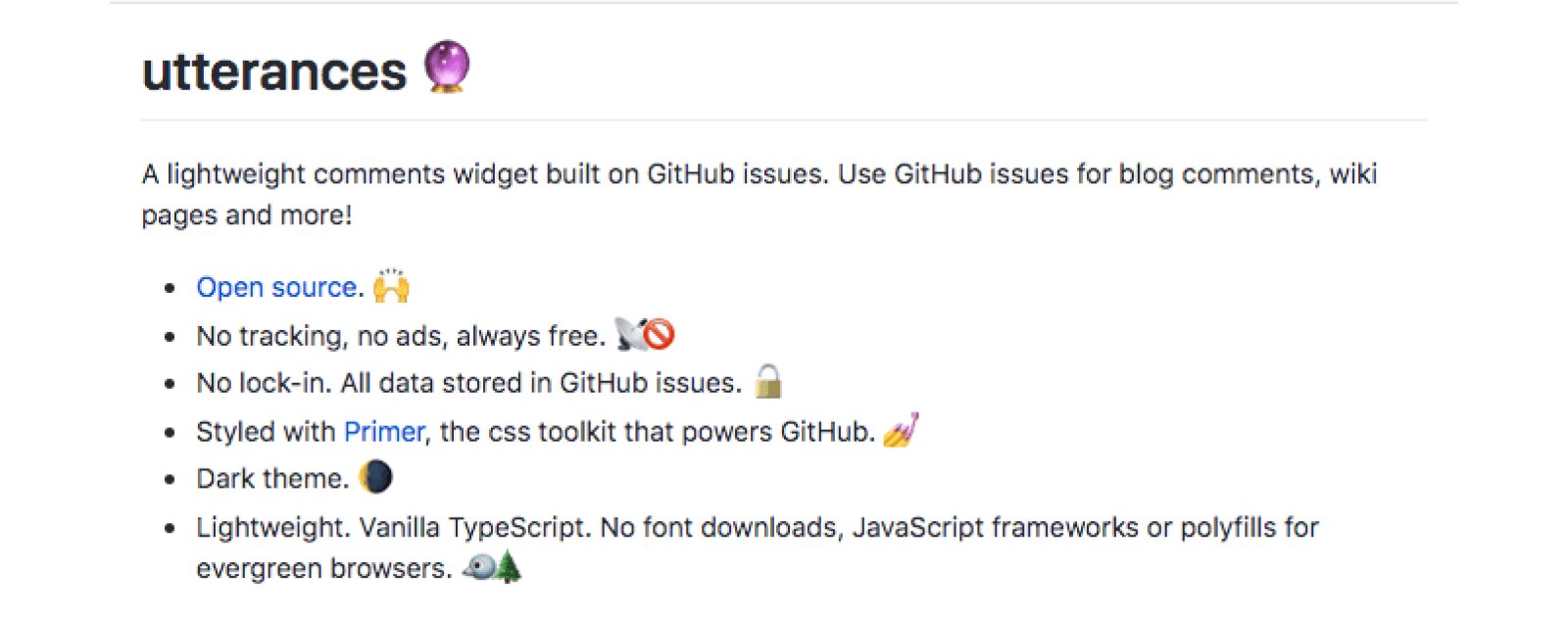Click the evergreen tree emoji
Viewport: 1568px width, 619px height.
[x=509, y=567]
